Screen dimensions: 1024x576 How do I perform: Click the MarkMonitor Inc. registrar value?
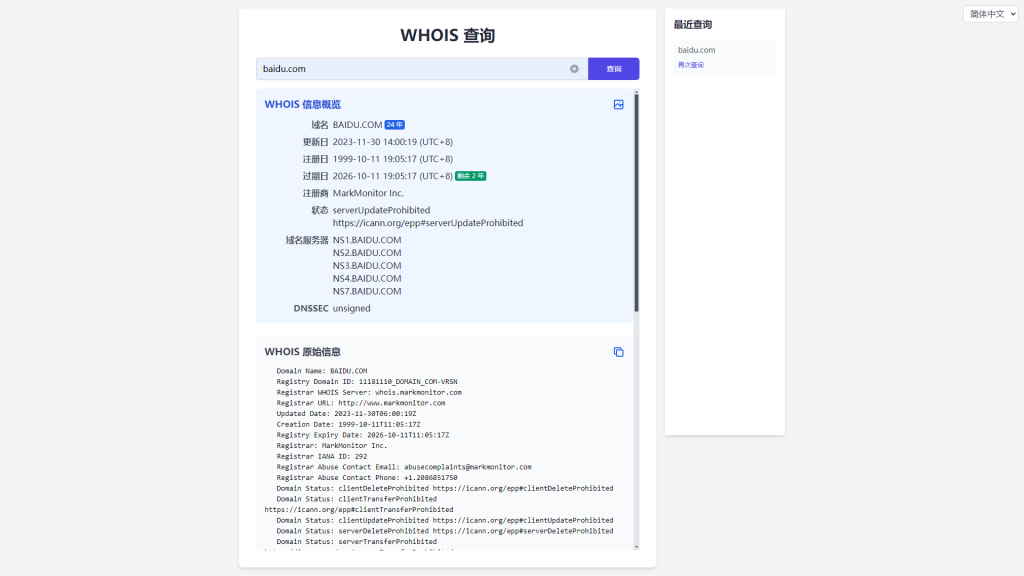(368, 193)
